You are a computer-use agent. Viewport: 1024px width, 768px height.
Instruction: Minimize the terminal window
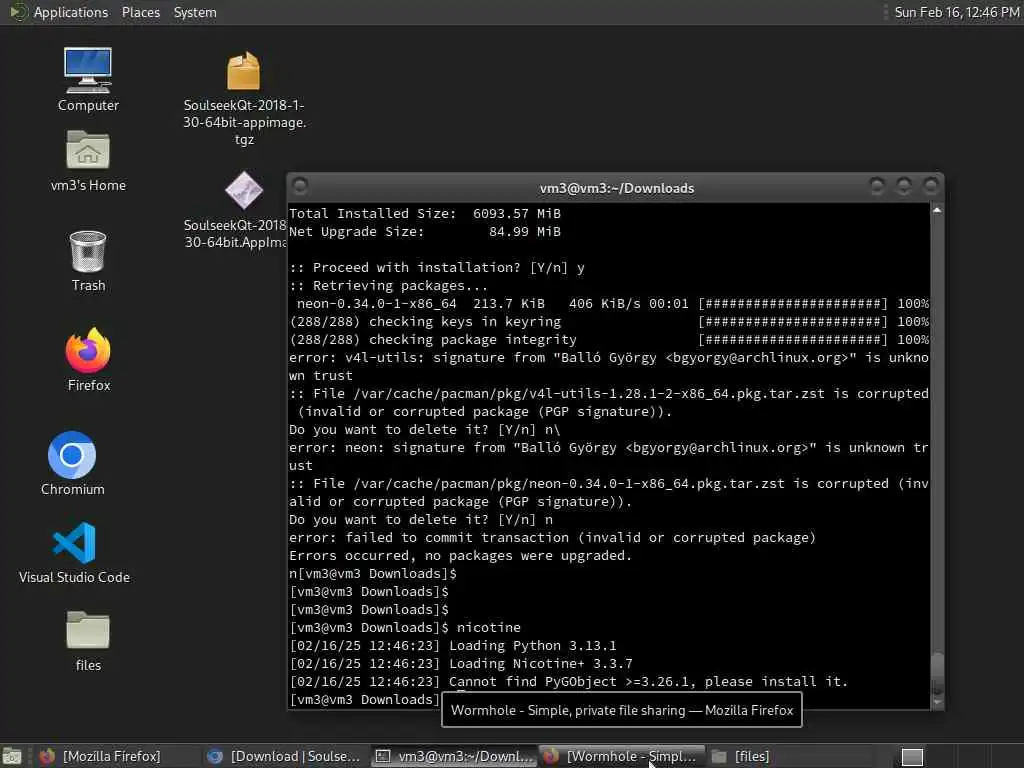pos(877,187)
